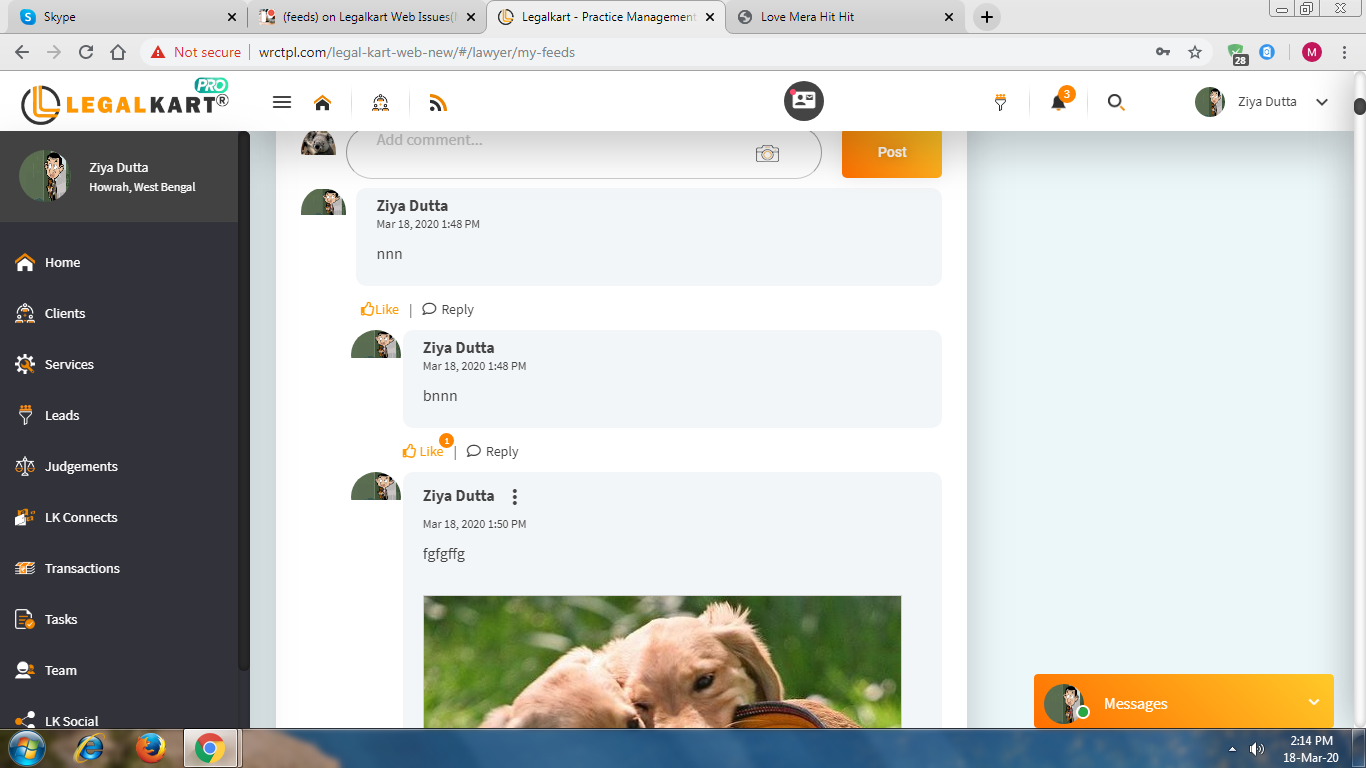Open three-dot options on 'fgfgffg' comment
Screen dimensions: 1366x768
[515, 497]
